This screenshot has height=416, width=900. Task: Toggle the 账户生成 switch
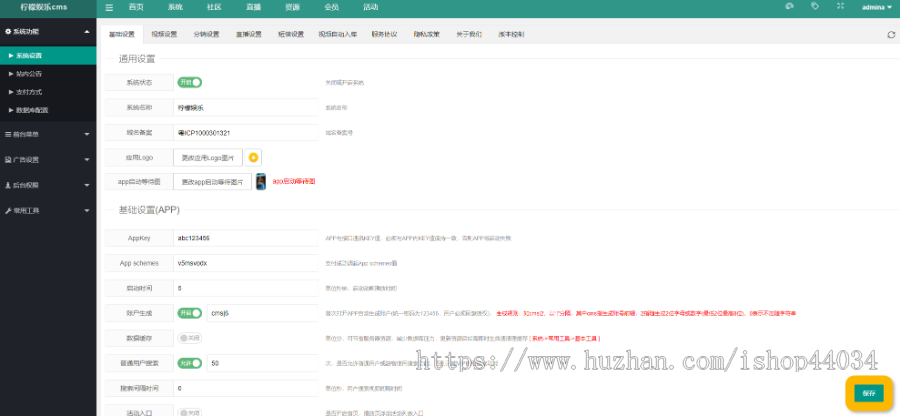tap(189, 313)
